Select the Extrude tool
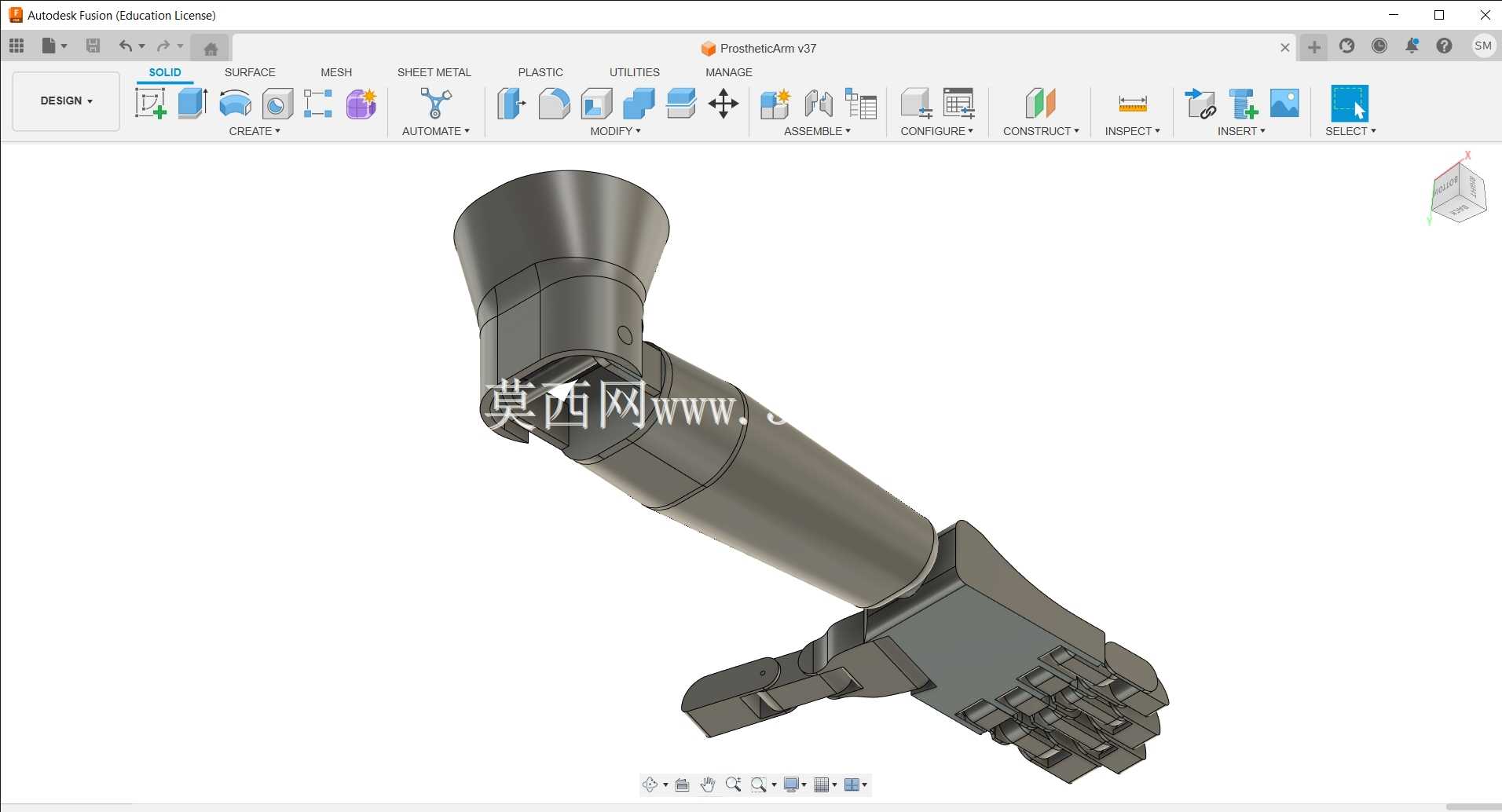1502x812 pixels. pyautogui.click(x=192, y=103)
